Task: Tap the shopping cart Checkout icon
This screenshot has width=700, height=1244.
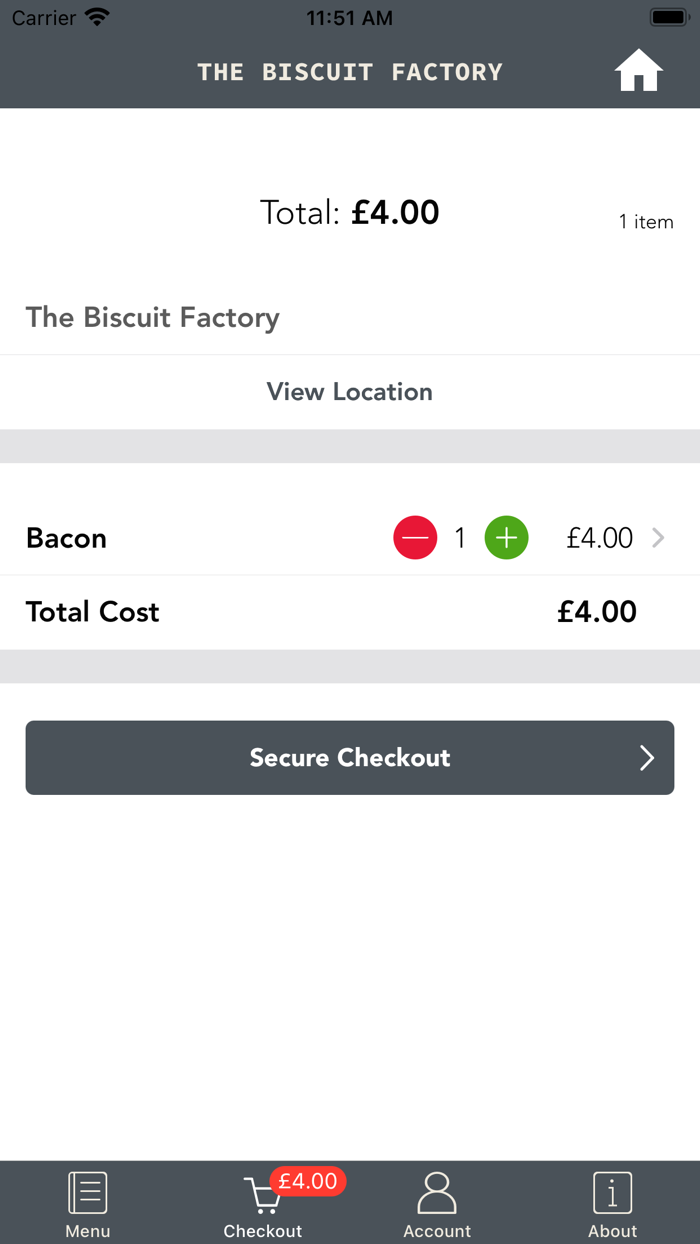Action: pos(262,1193)
